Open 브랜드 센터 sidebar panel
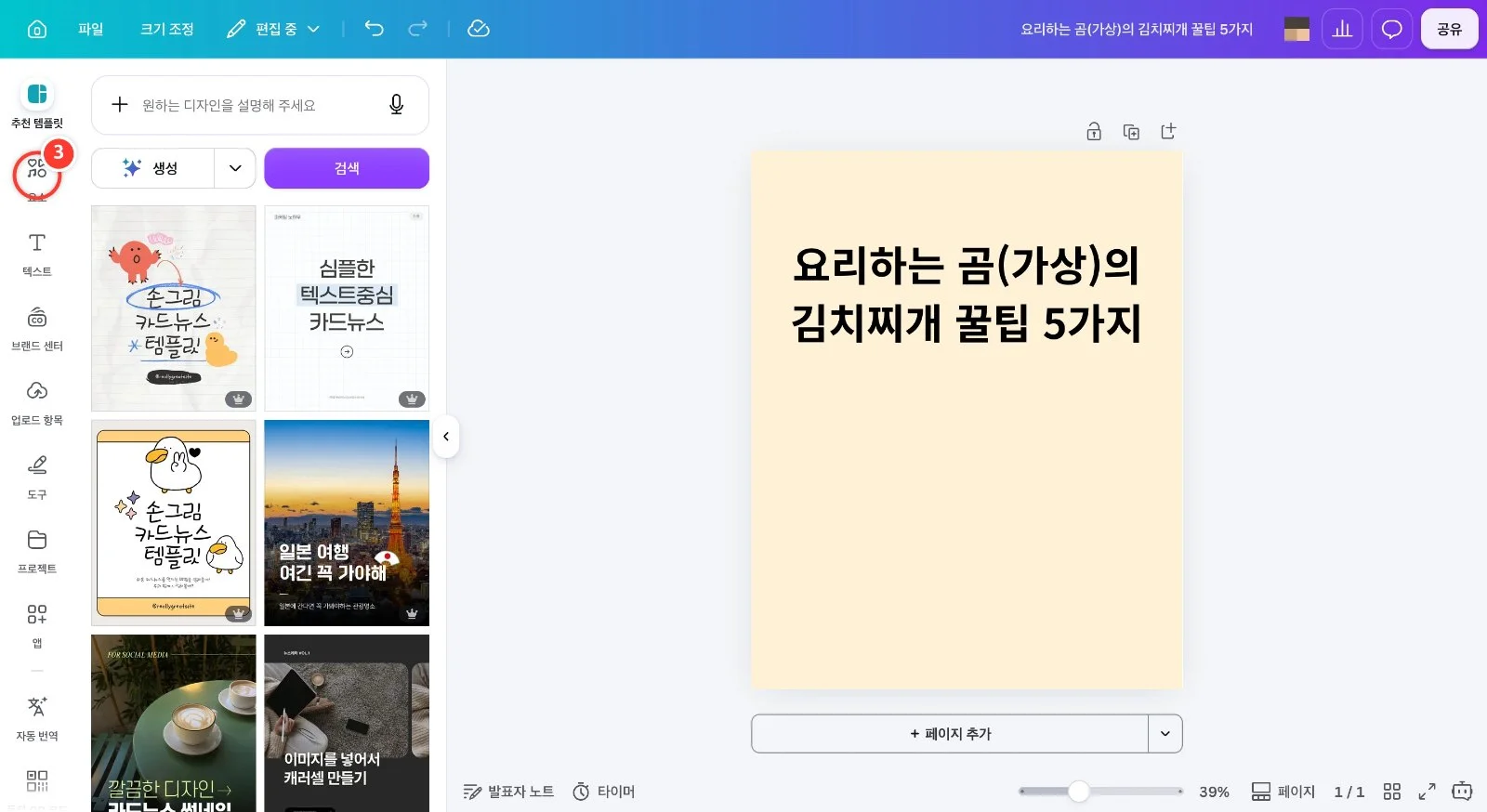 37,329
